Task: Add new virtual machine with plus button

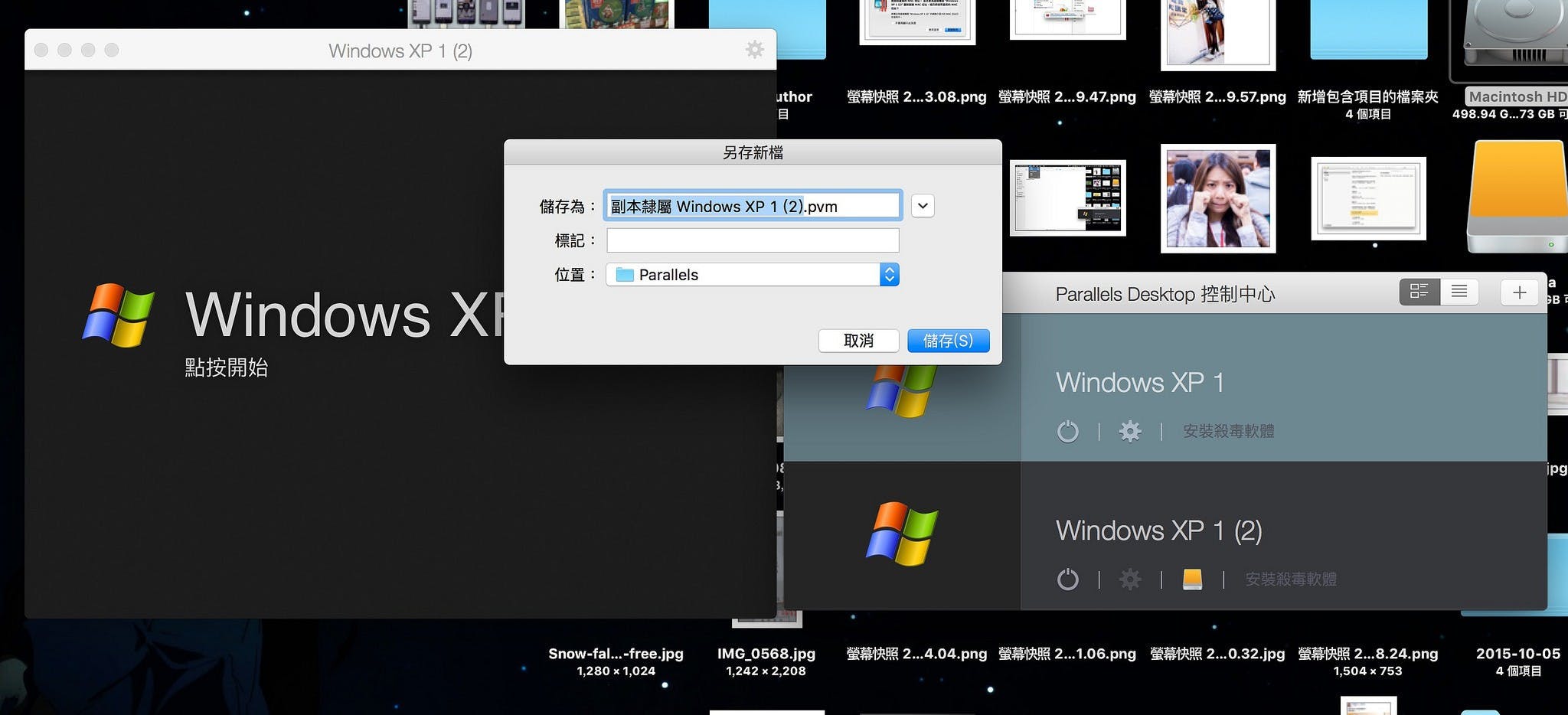Action: tap(1519, 292)
